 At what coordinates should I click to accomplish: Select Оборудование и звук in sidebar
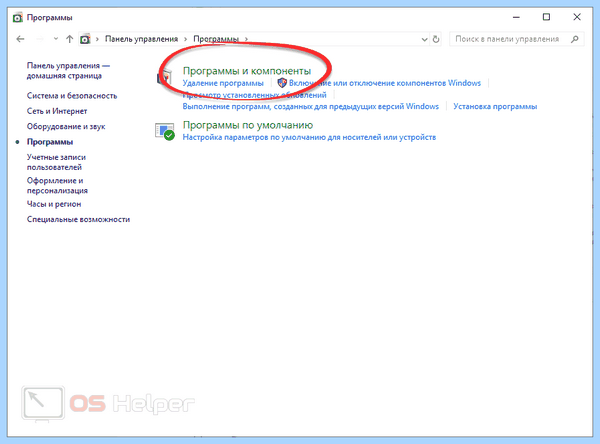[66, 126]
